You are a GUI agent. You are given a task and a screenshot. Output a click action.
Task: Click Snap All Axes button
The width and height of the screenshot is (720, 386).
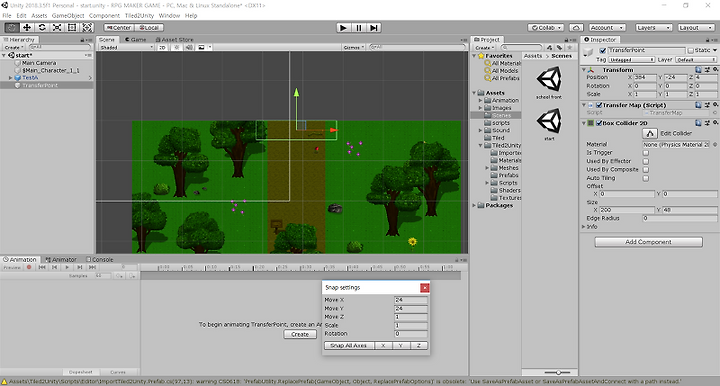click(349, 346)
